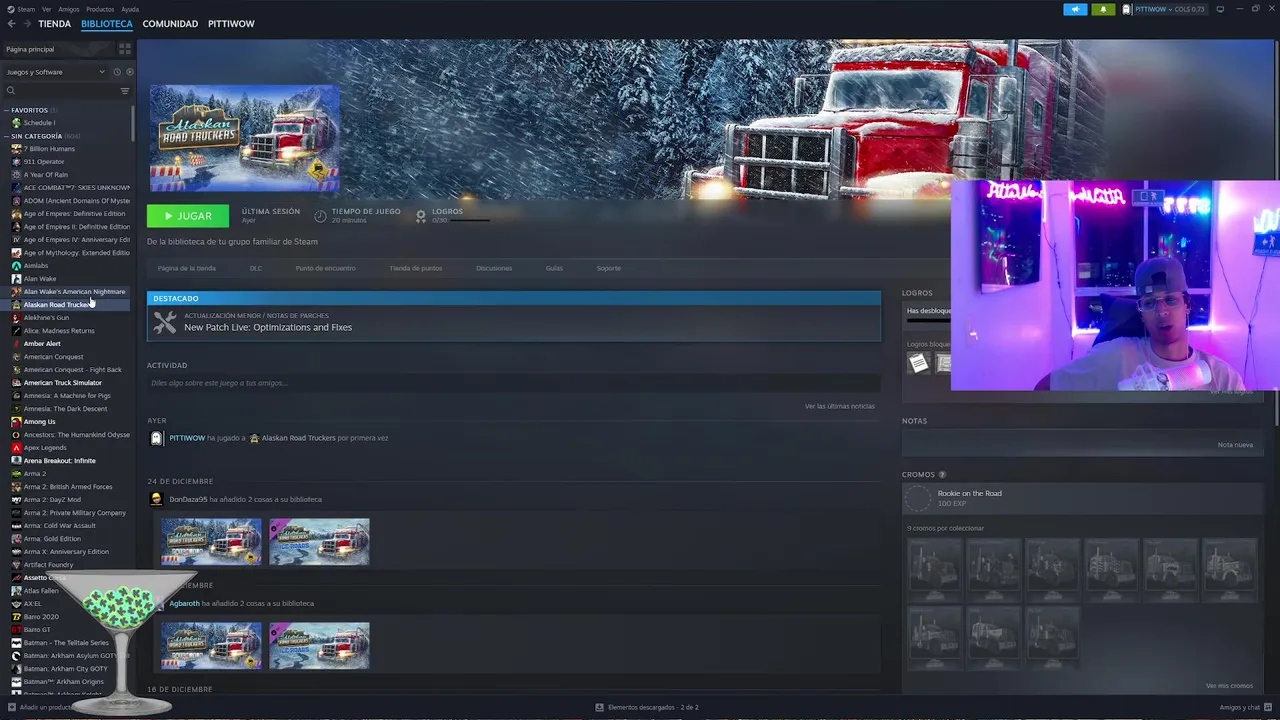
Task: Click PITTIWOW avatar in Ayer activity entry
Action: pyautogui.click(x=156, y=438)
